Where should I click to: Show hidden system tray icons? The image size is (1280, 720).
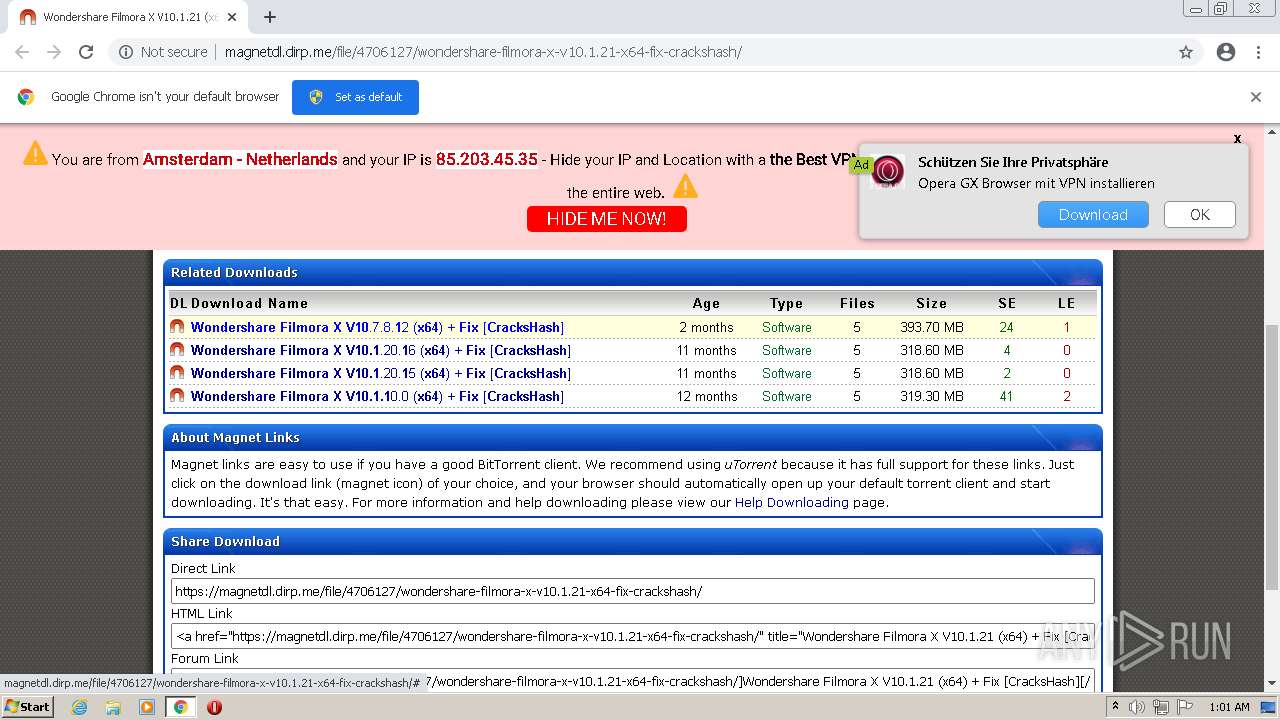(x=1116, y=707)
